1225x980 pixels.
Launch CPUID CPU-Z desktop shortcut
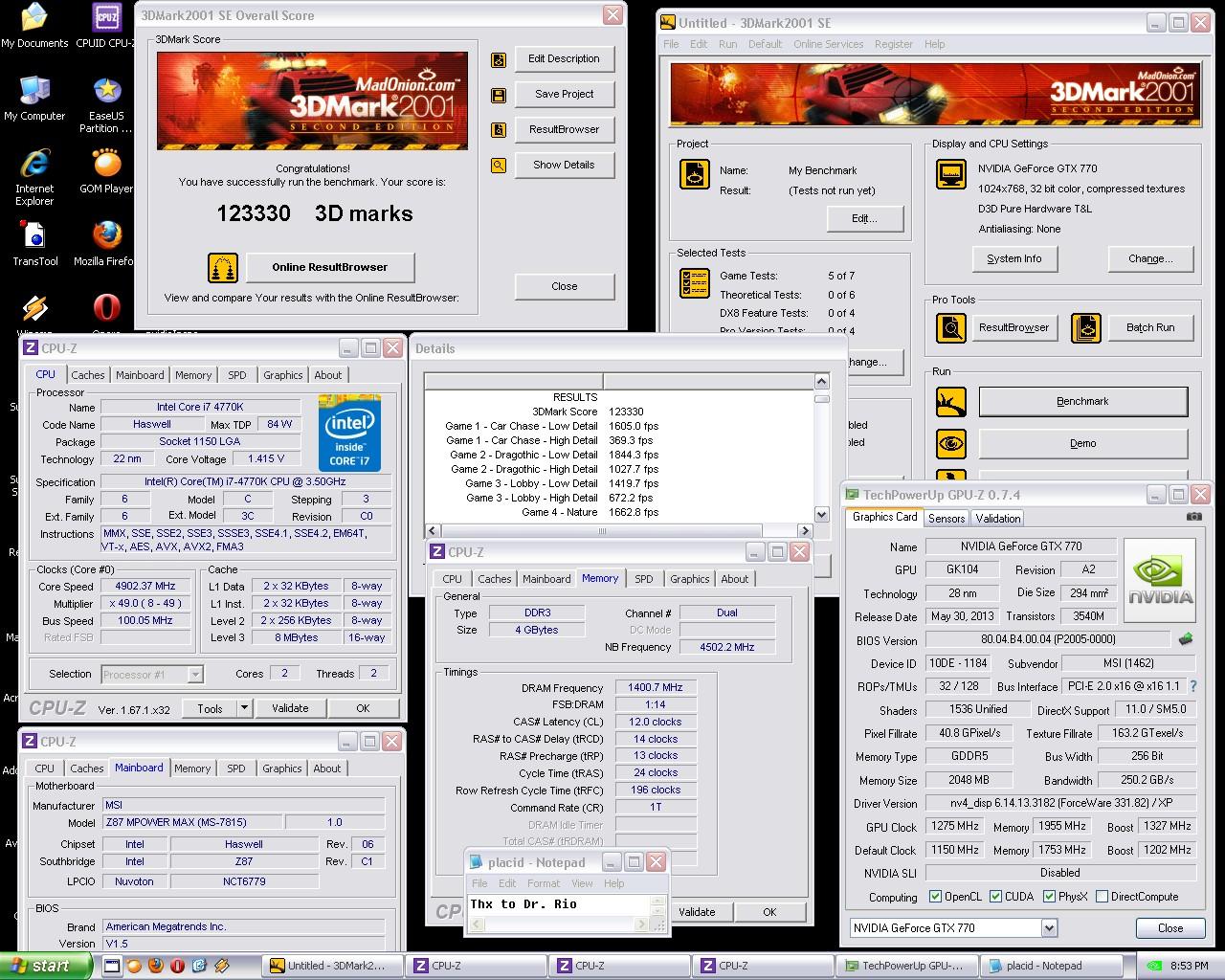[105, 26]
